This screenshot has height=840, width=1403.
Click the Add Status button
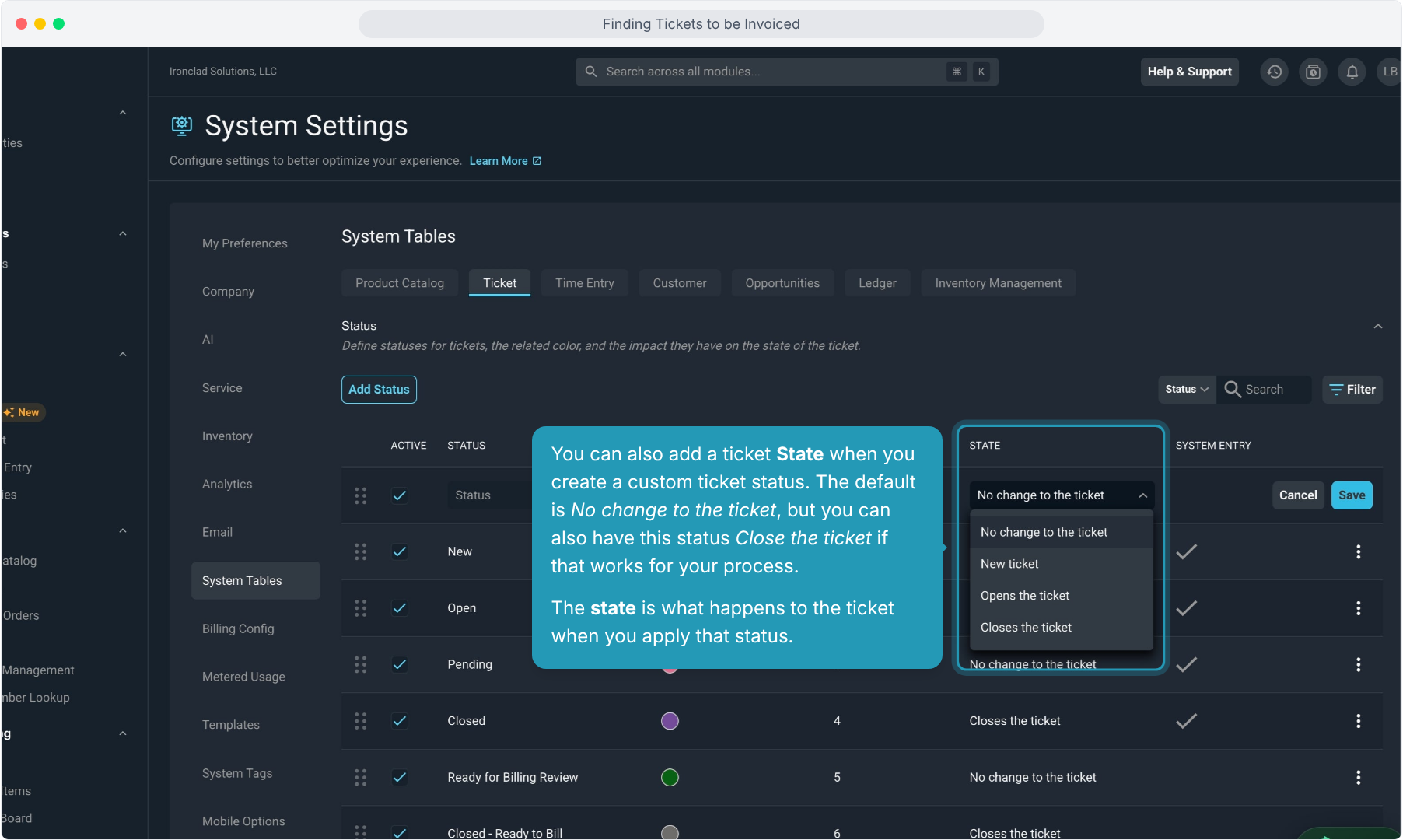click(x=379, y=390)
